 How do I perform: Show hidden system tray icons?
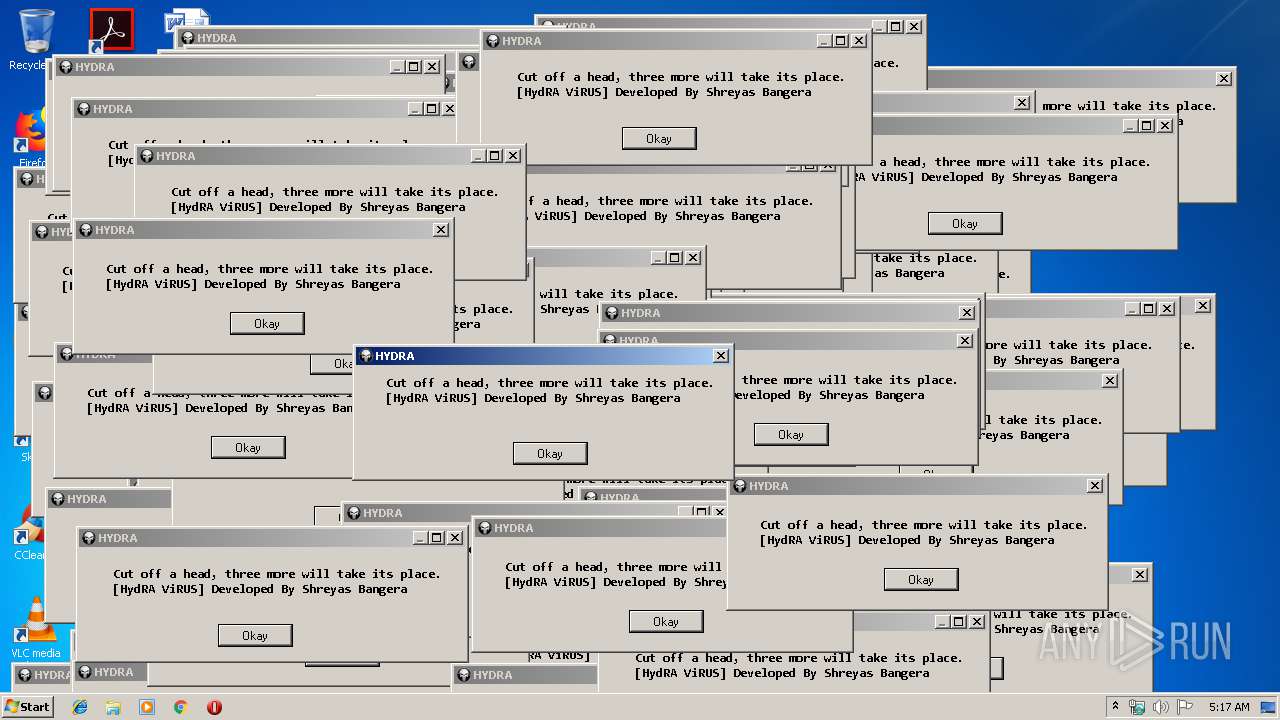coord(1115,707)
